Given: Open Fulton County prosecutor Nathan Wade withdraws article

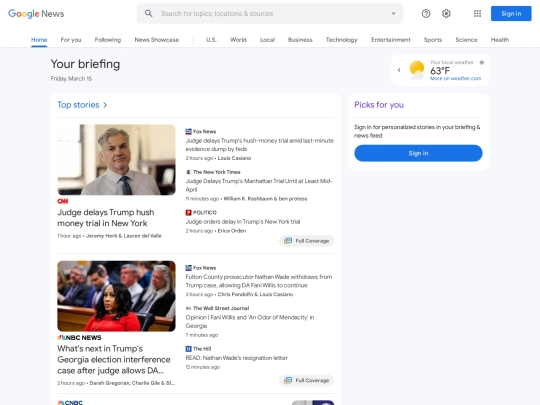Looking at the screenshot, I should pos(259,281).
